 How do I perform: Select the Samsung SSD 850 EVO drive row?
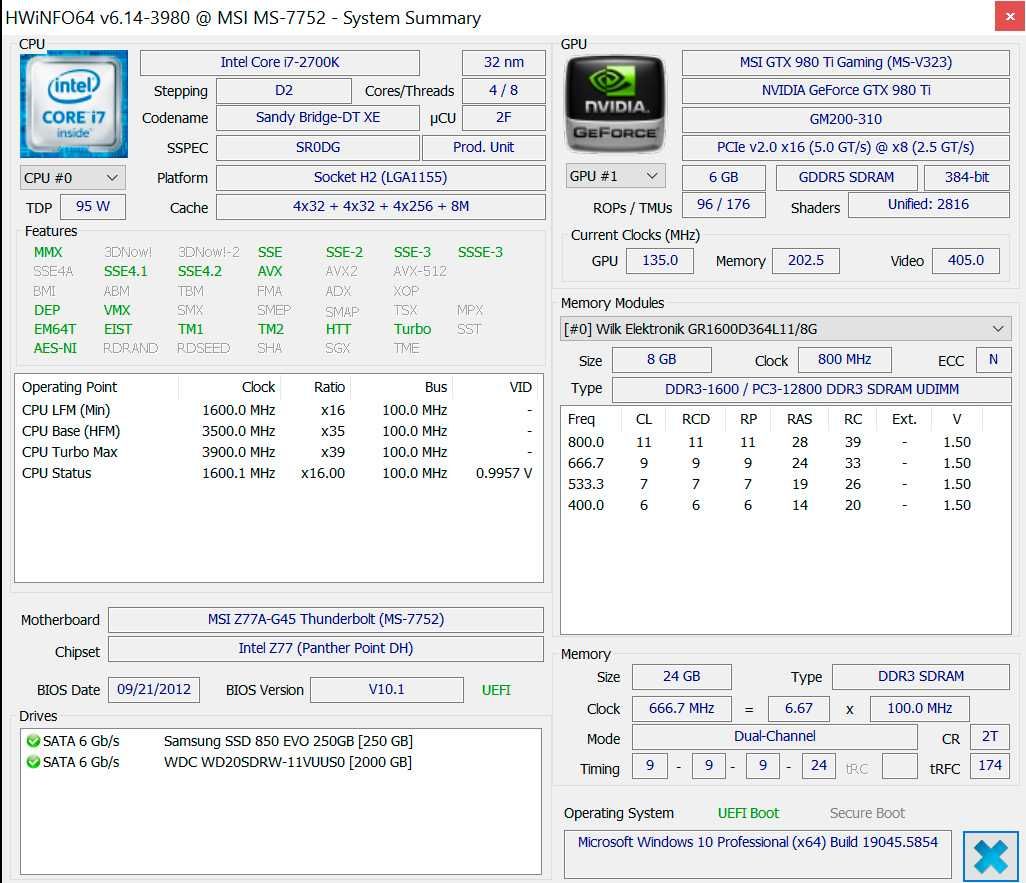[x=281, y=741]
